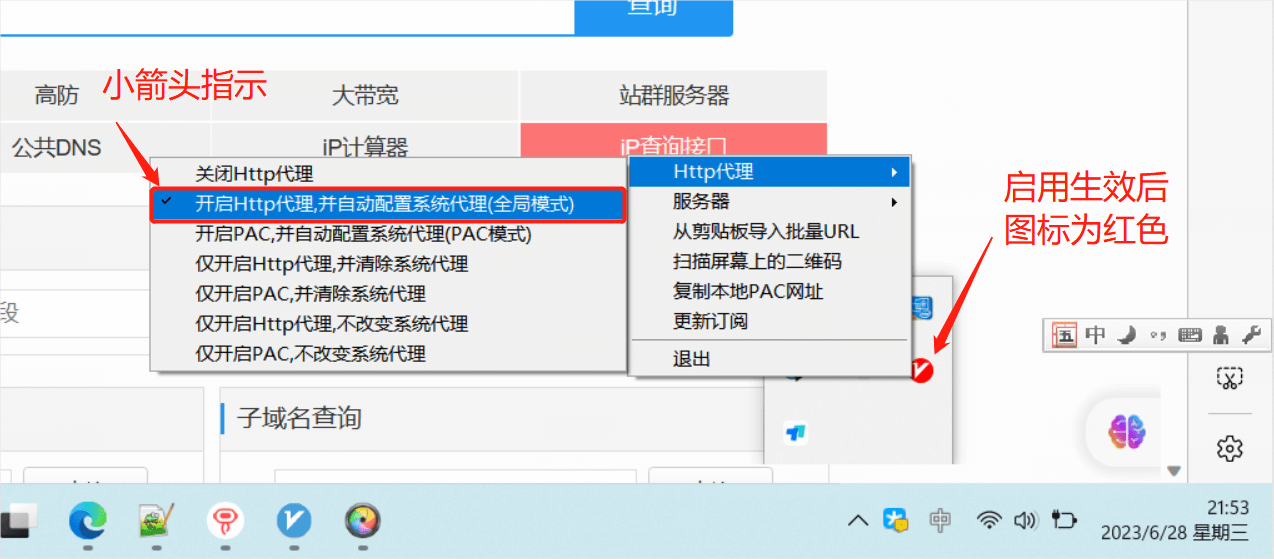1274x559 pixels.
Task: Click the 站群服务器 link
Action: pos(674,95)
